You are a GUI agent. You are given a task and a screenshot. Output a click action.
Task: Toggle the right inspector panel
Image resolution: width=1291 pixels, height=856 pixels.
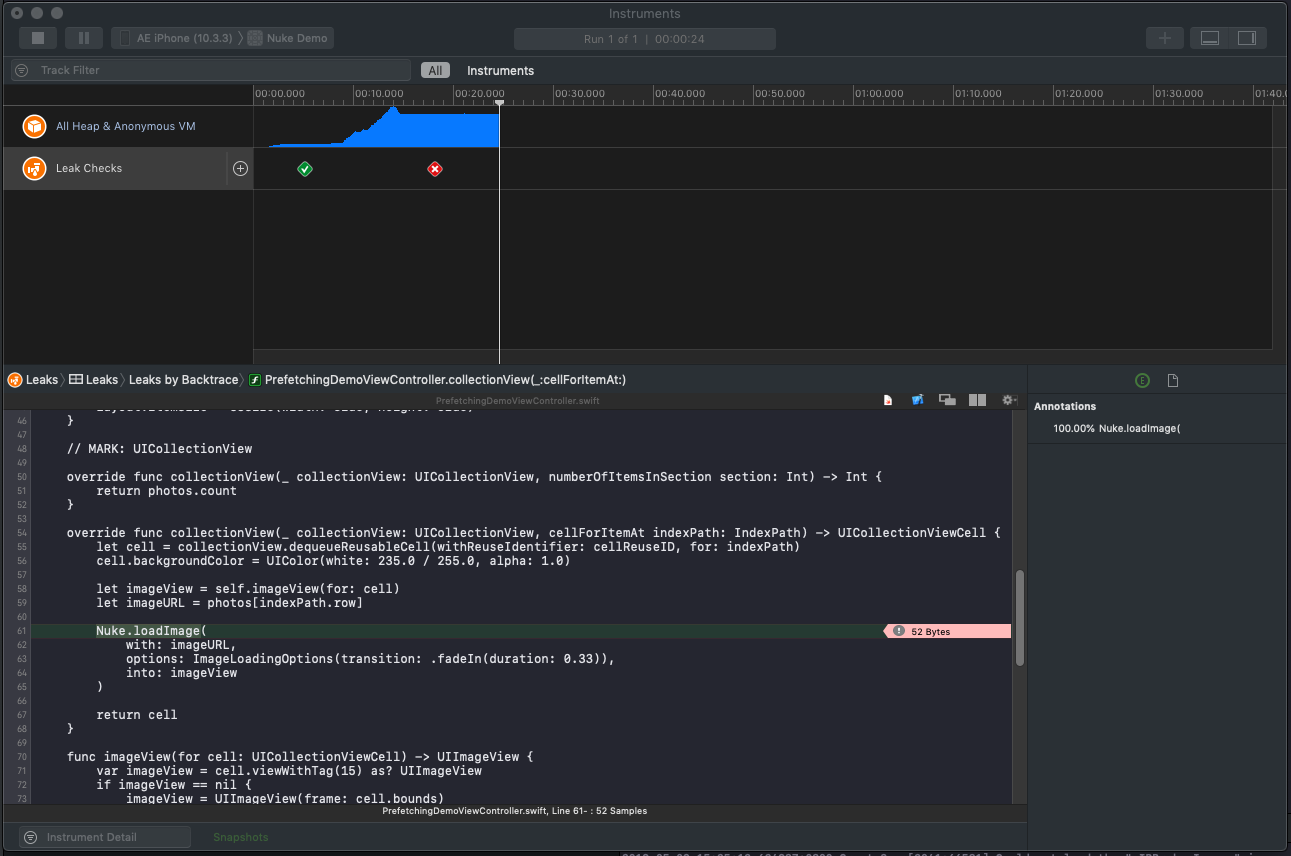1246,37
